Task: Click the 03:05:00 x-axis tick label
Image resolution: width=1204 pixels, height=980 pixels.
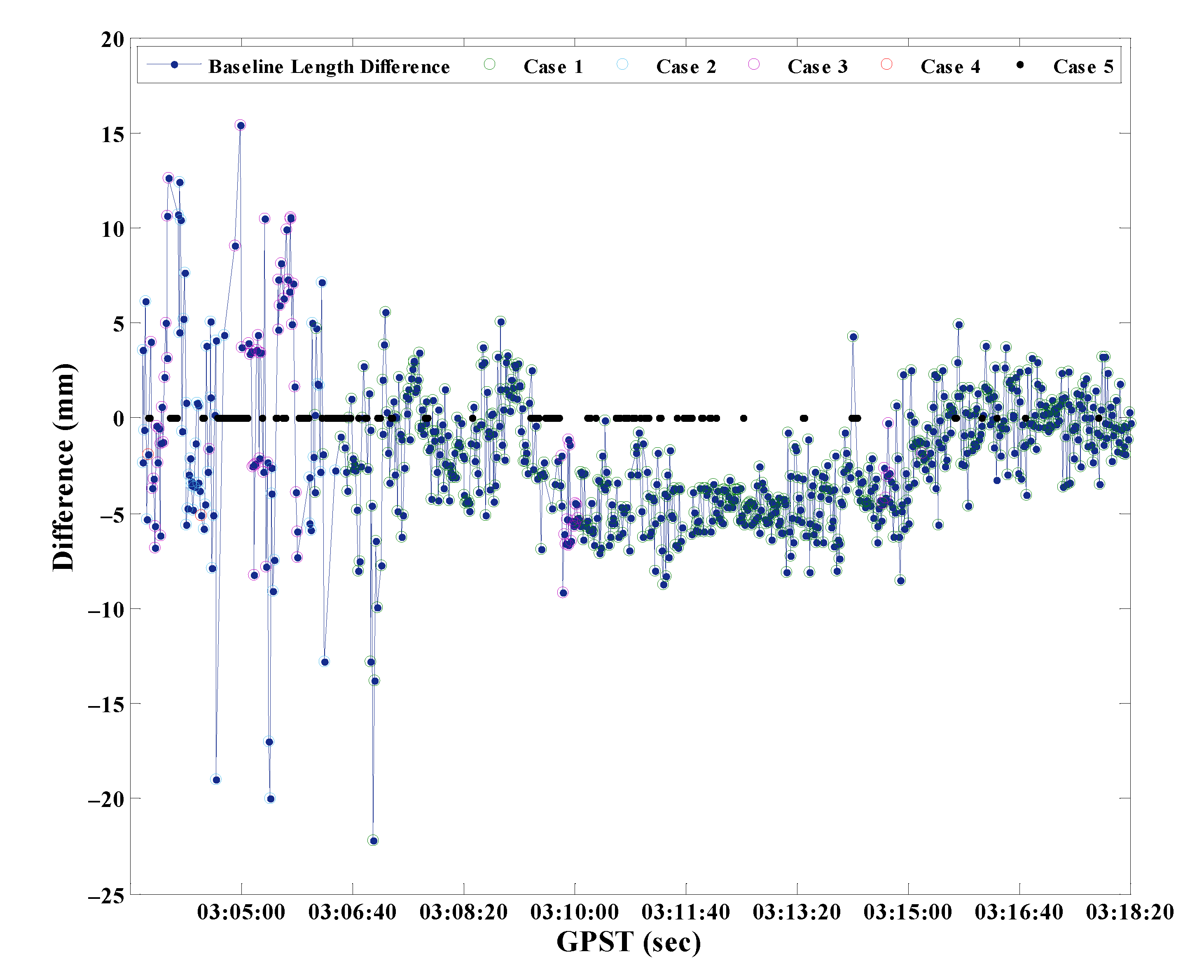Action: point(241,912)
